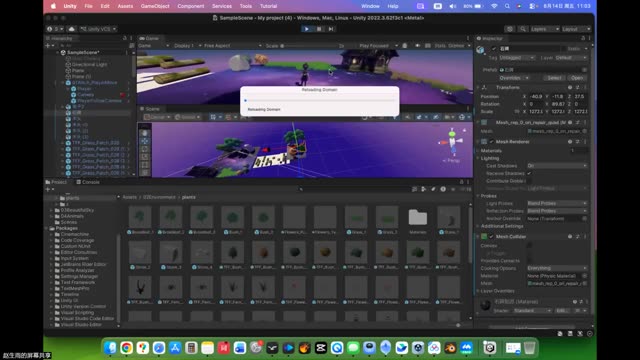Open the Play Focused dropdown
The height and width of the screenshot is (360, 640).
click(x=378, y=46)
